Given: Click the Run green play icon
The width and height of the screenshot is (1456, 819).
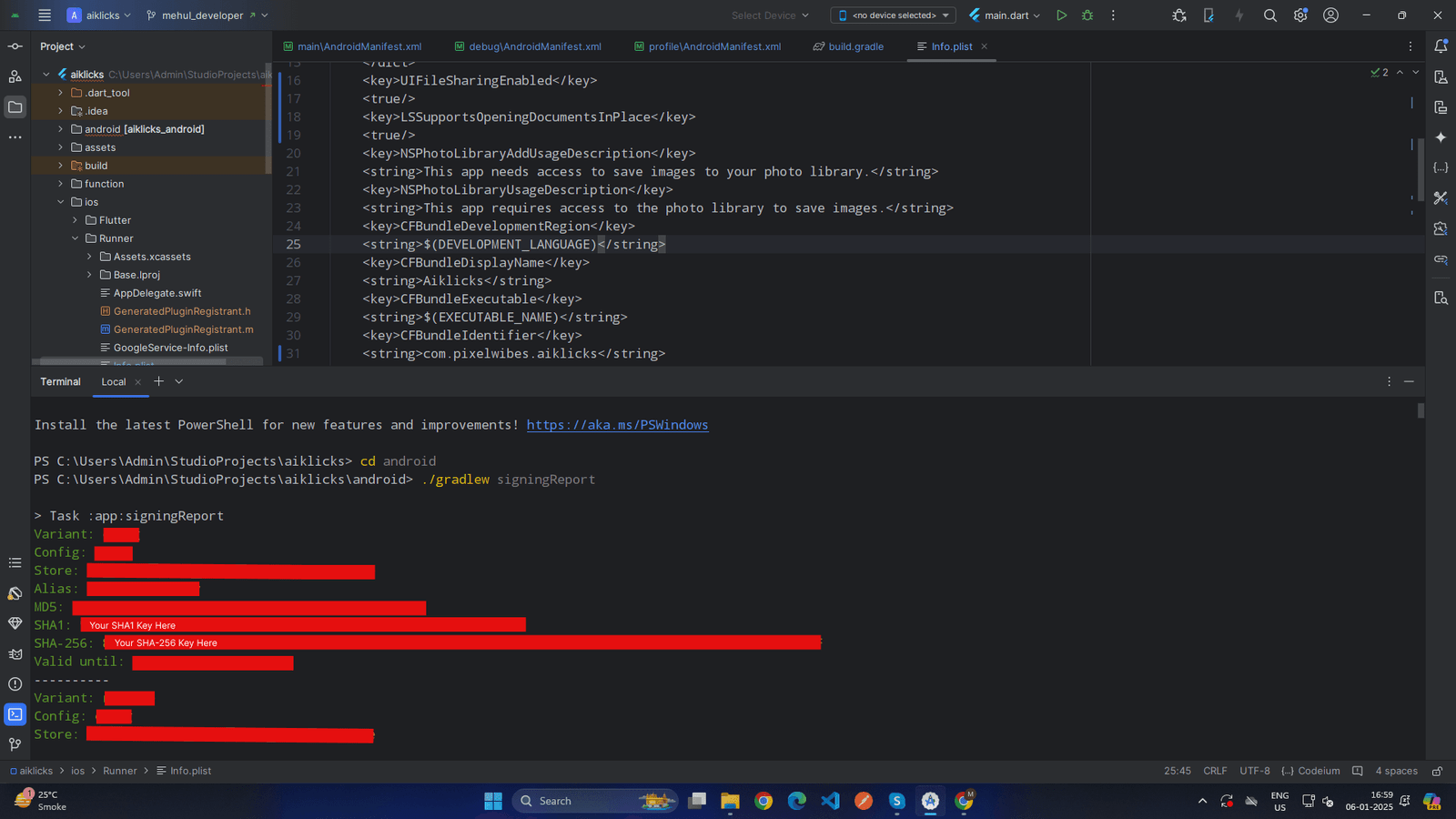Looking at the screenshot, I should click(1061, 15).
